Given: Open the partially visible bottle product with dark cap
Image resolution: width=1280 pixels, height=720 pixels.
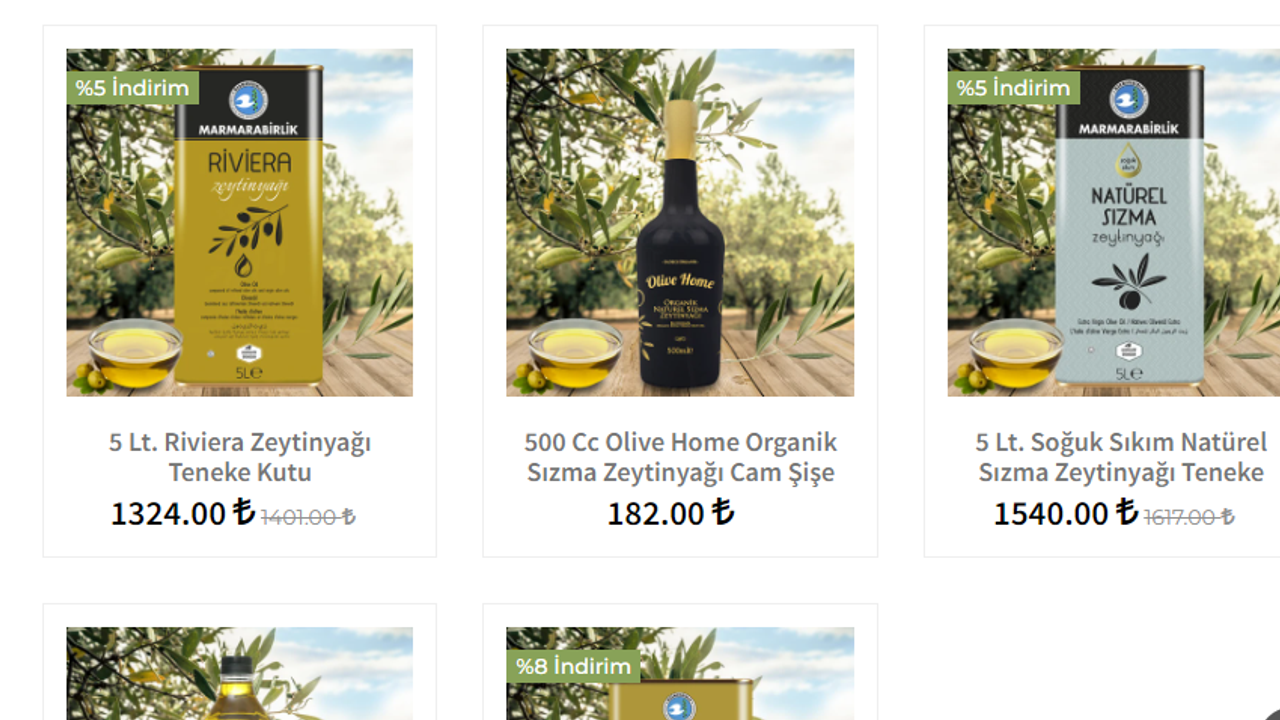Looking at the screenshot, I should tap(239, 674).
